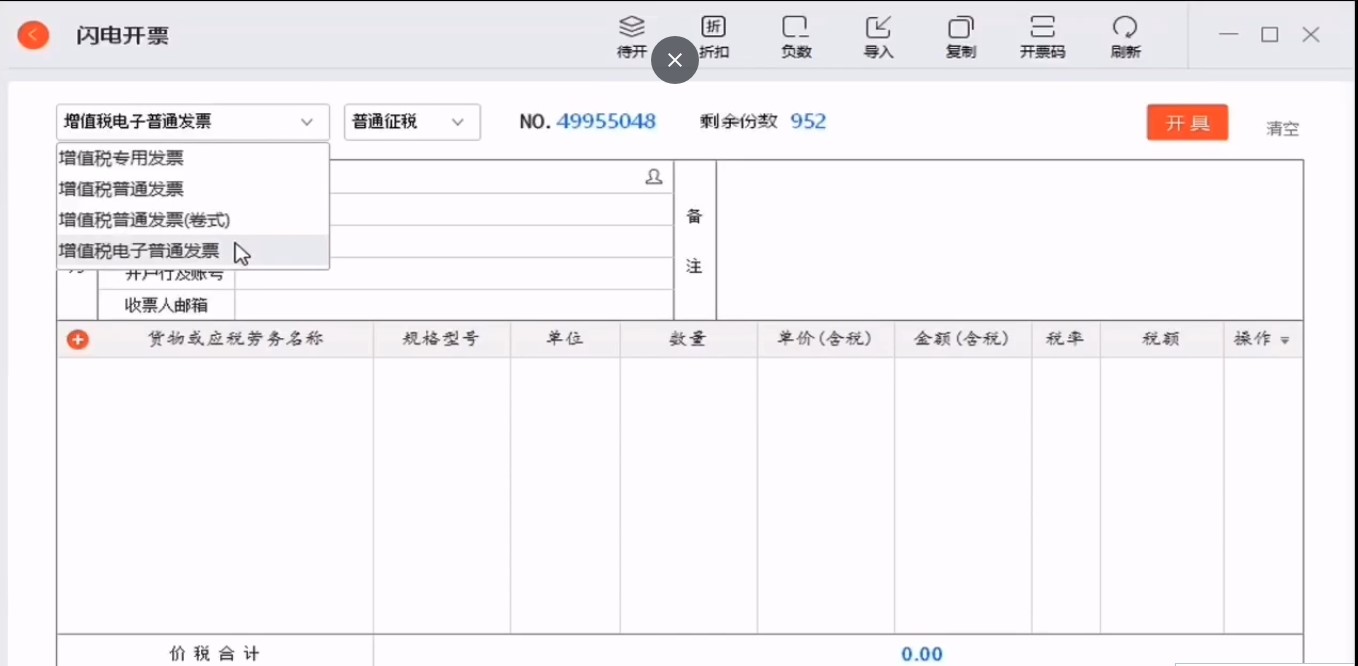The width and height of the screenshot is (1358, 666).
Task: Refresh the page using 刷新 icon
Action: click(1124, 36)
